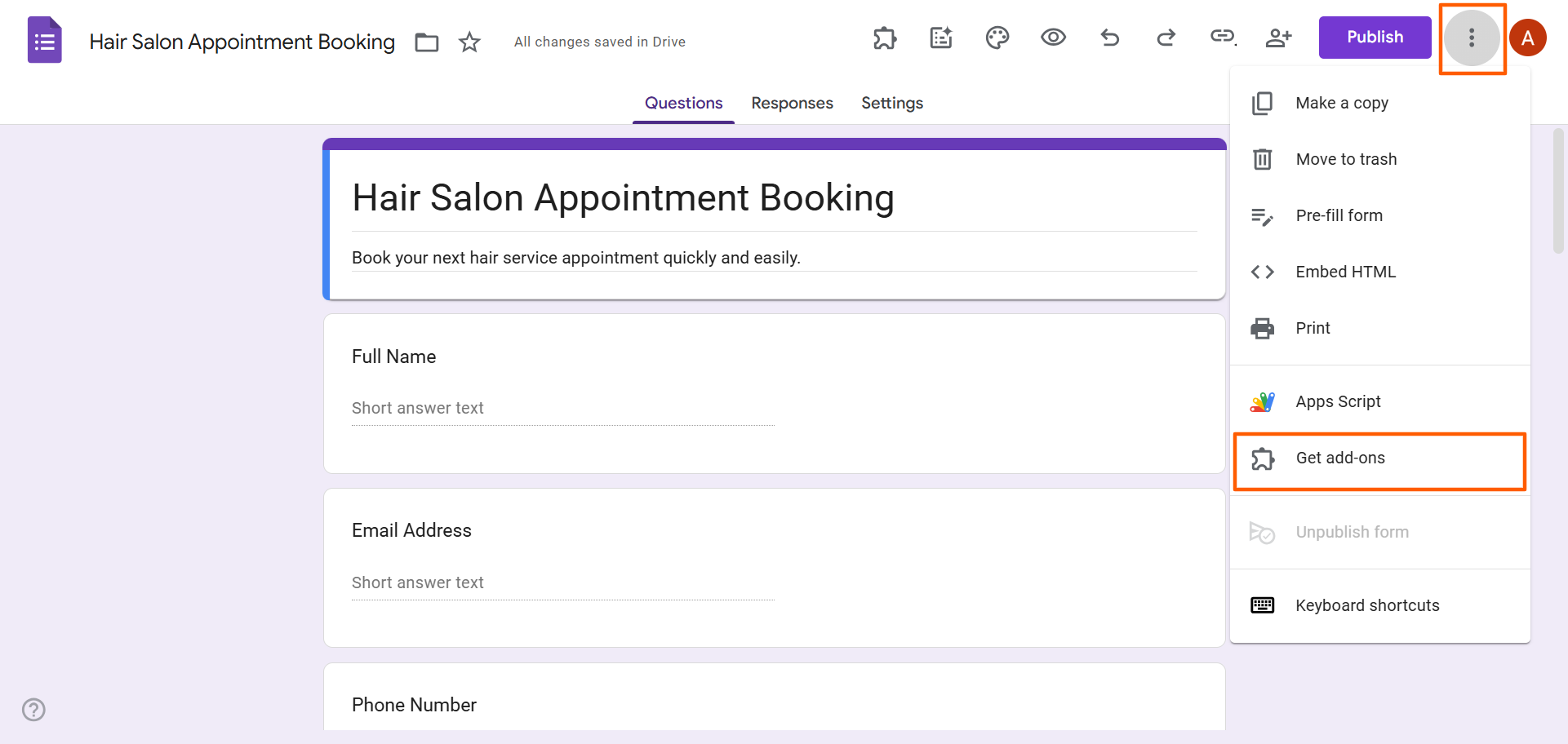Screen dimensions: 1568x744
Task: Switch to the Responses tab
Action: click(792, 103)
